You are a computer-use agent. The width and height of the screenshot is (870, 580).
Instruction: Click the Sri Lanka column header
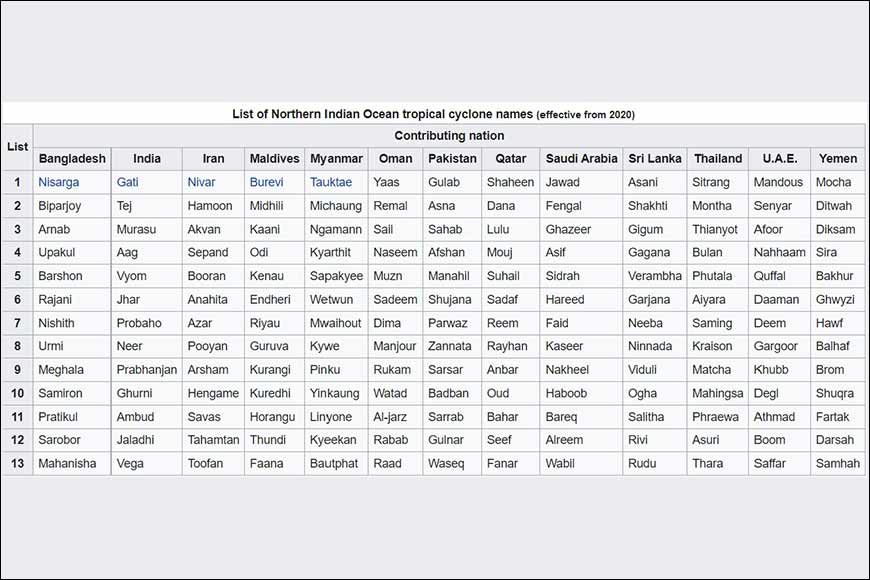[x=654, y=158]
